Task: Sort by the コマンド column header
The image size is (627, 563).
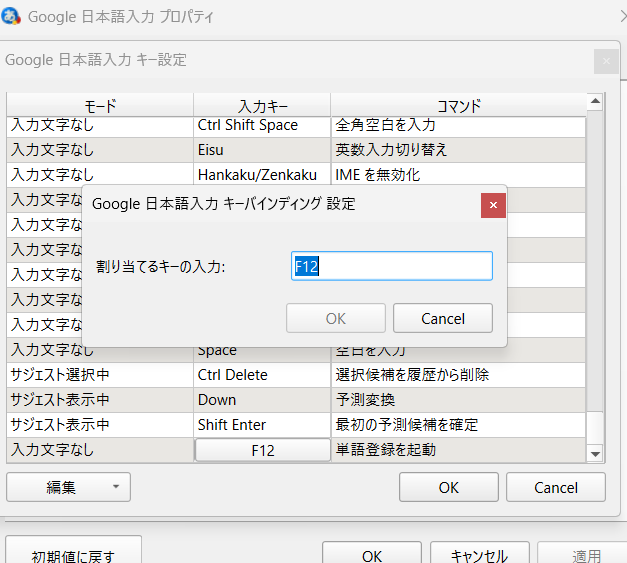Action: (459, 106)
